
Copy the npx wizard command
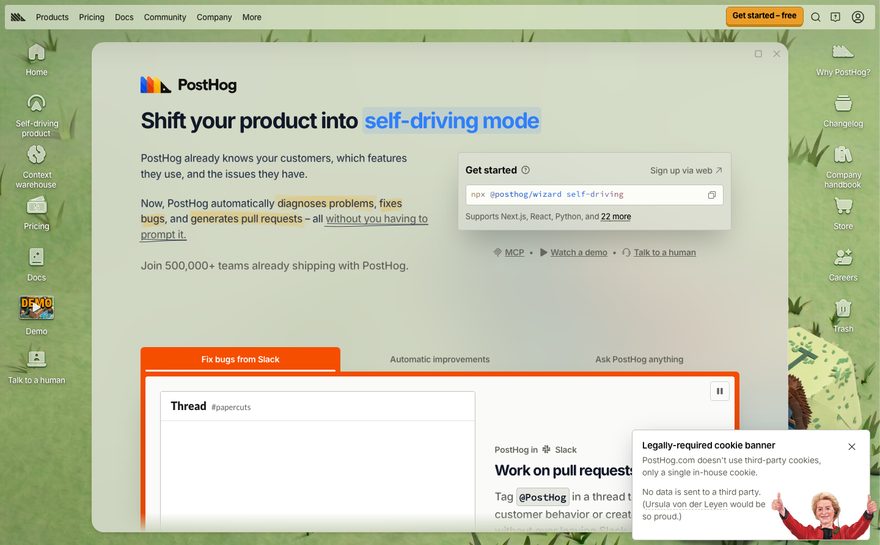712,195
